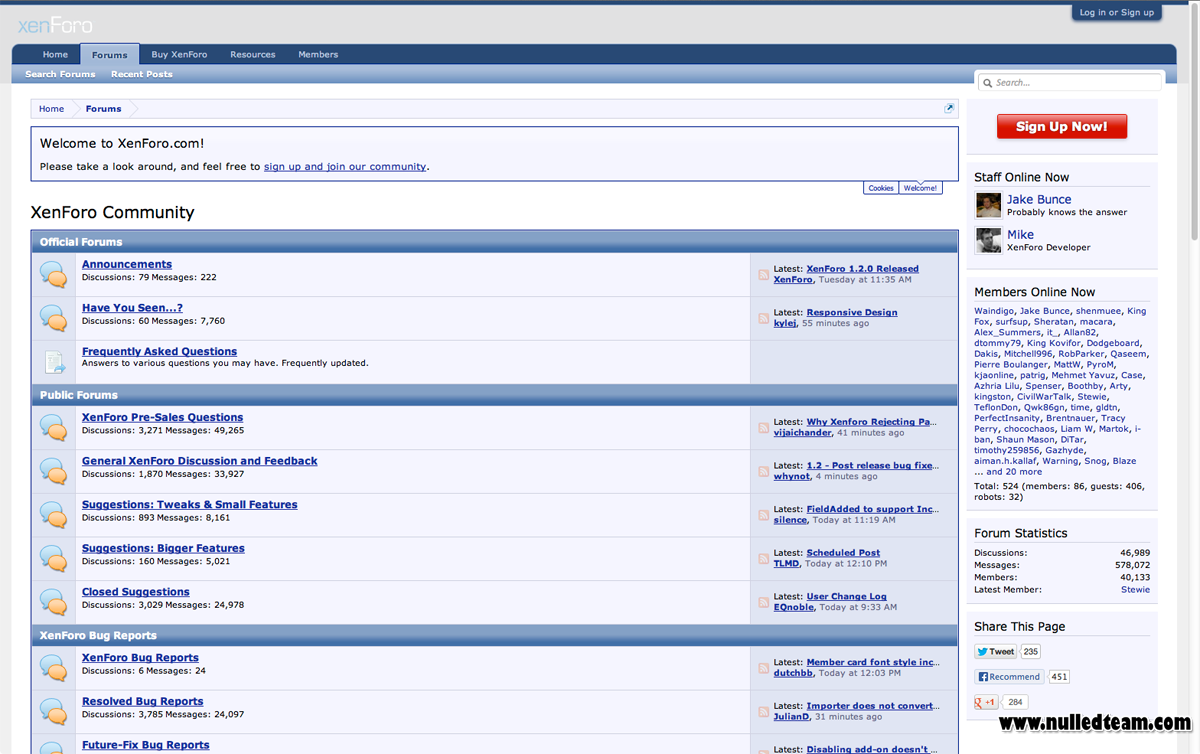Select the Welcome! notice tab

(x=920, y=188)
